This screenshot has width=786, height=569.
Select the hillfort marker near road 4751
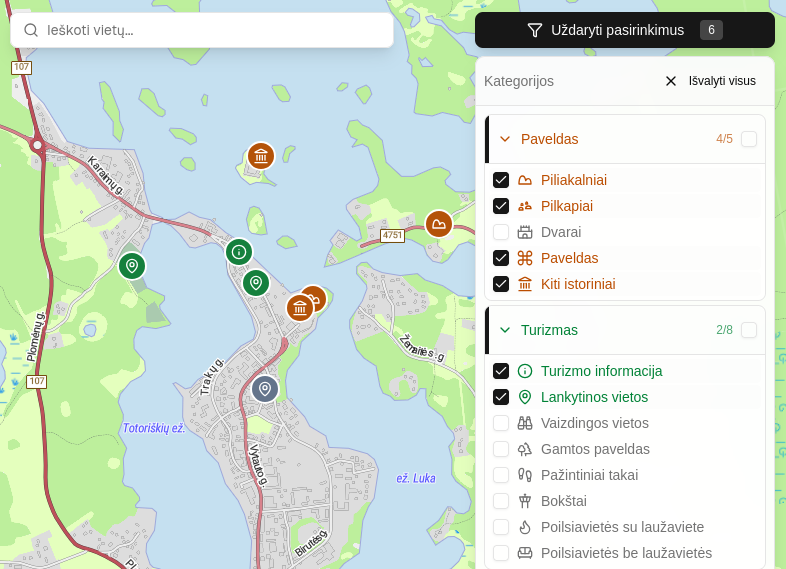click(x=438, y=224)
